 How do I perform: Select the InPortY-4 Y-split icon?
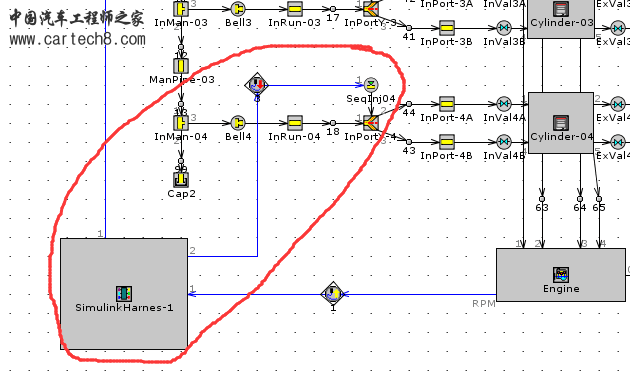tap(371, 123)
